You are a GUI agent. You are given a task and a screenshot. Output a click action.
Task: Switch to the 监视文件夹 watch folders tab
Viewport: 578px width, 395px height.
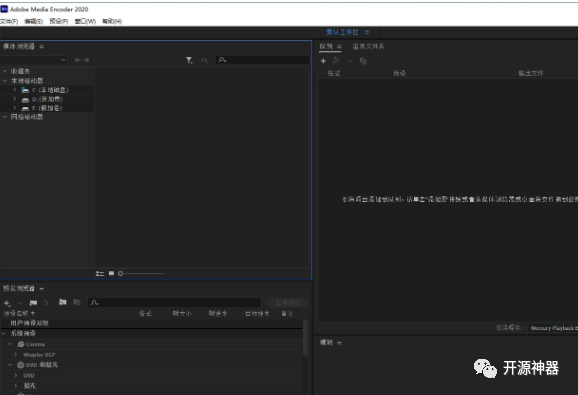coord(368,46)
